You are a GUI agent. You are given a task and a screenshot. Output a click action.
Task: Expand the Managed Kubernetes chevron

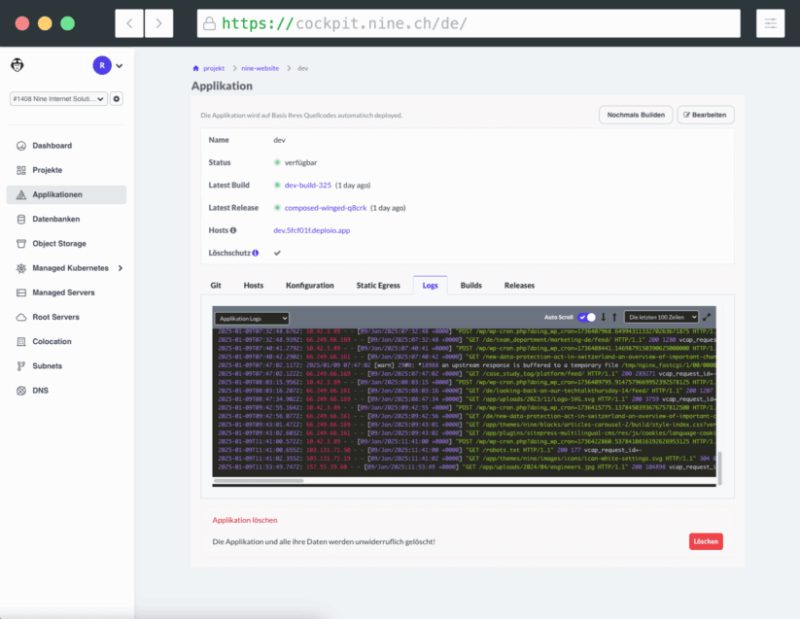click(x=120, y=268)
